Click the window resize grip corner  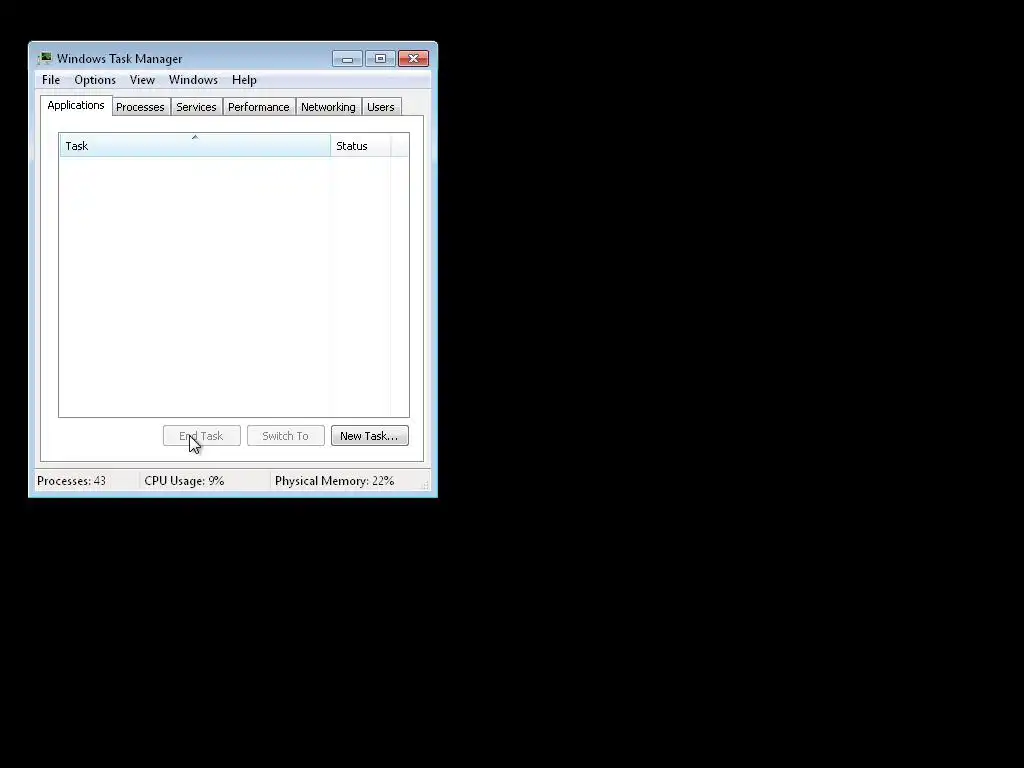[425, 485]
